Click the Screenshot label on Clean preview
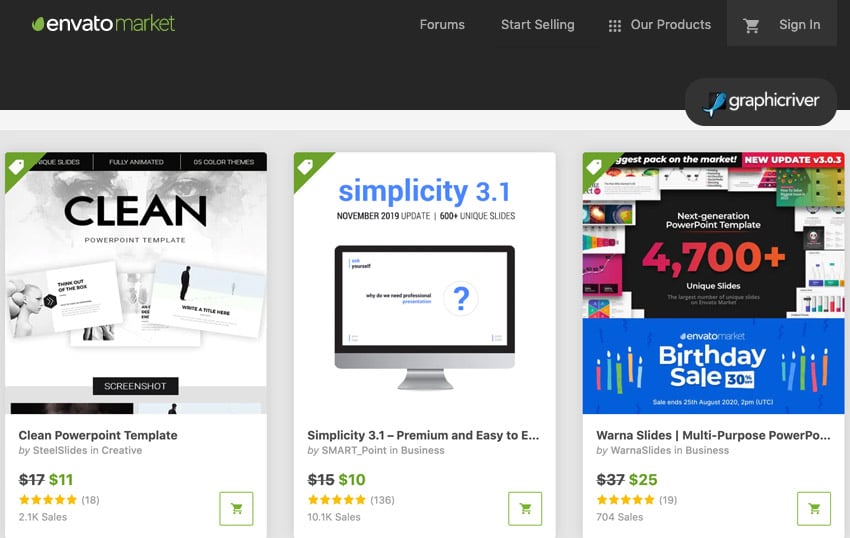This screenshot has height=538, width=850. tap(135, 386)
